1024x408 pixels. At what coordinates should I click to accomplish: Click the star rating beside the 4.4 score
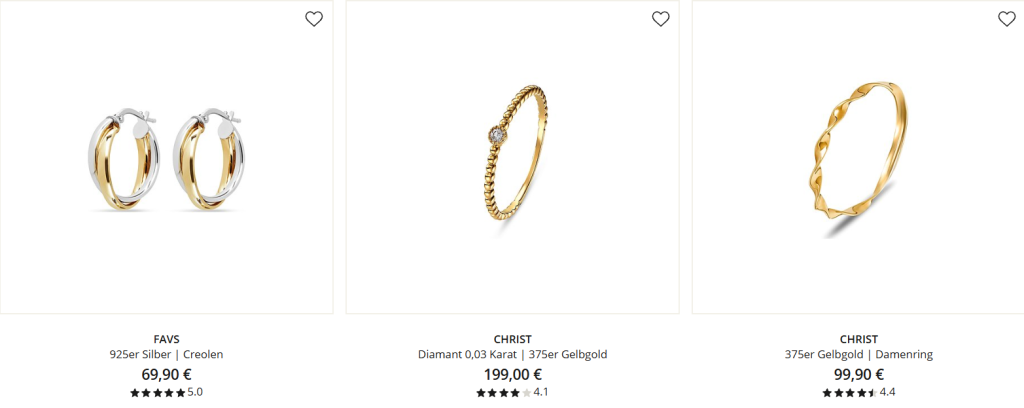[x=850, y=393]
